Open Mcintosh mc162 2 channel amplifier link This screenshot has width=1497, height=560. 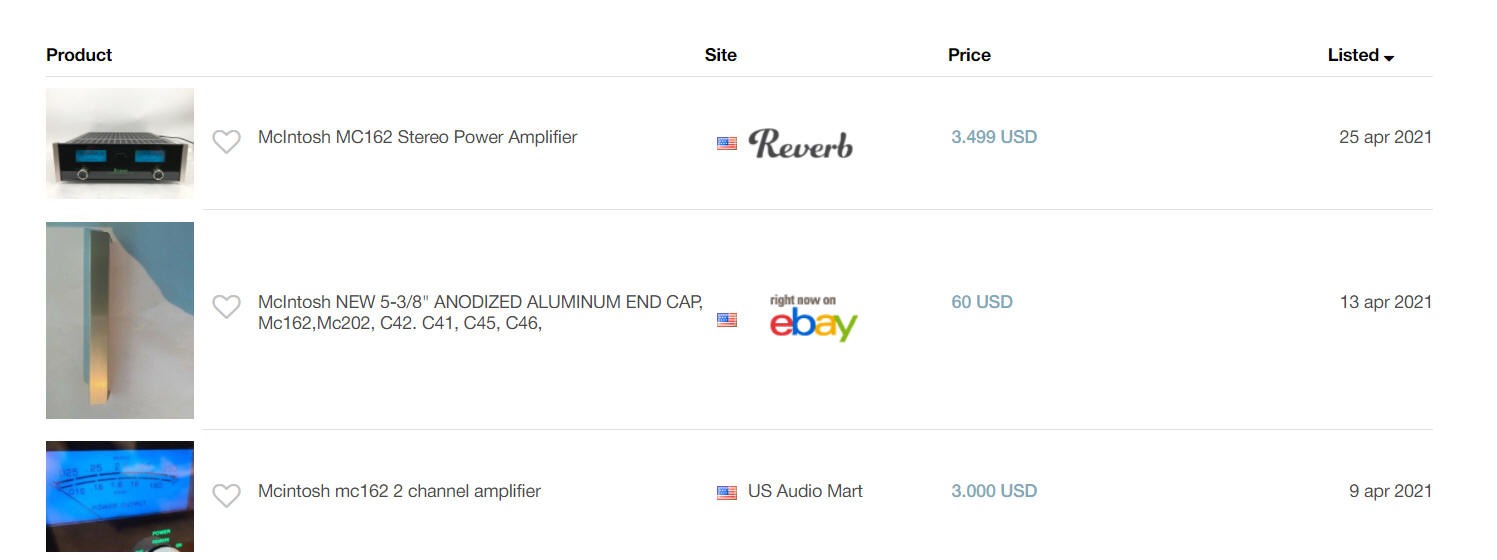pos(399,491)
